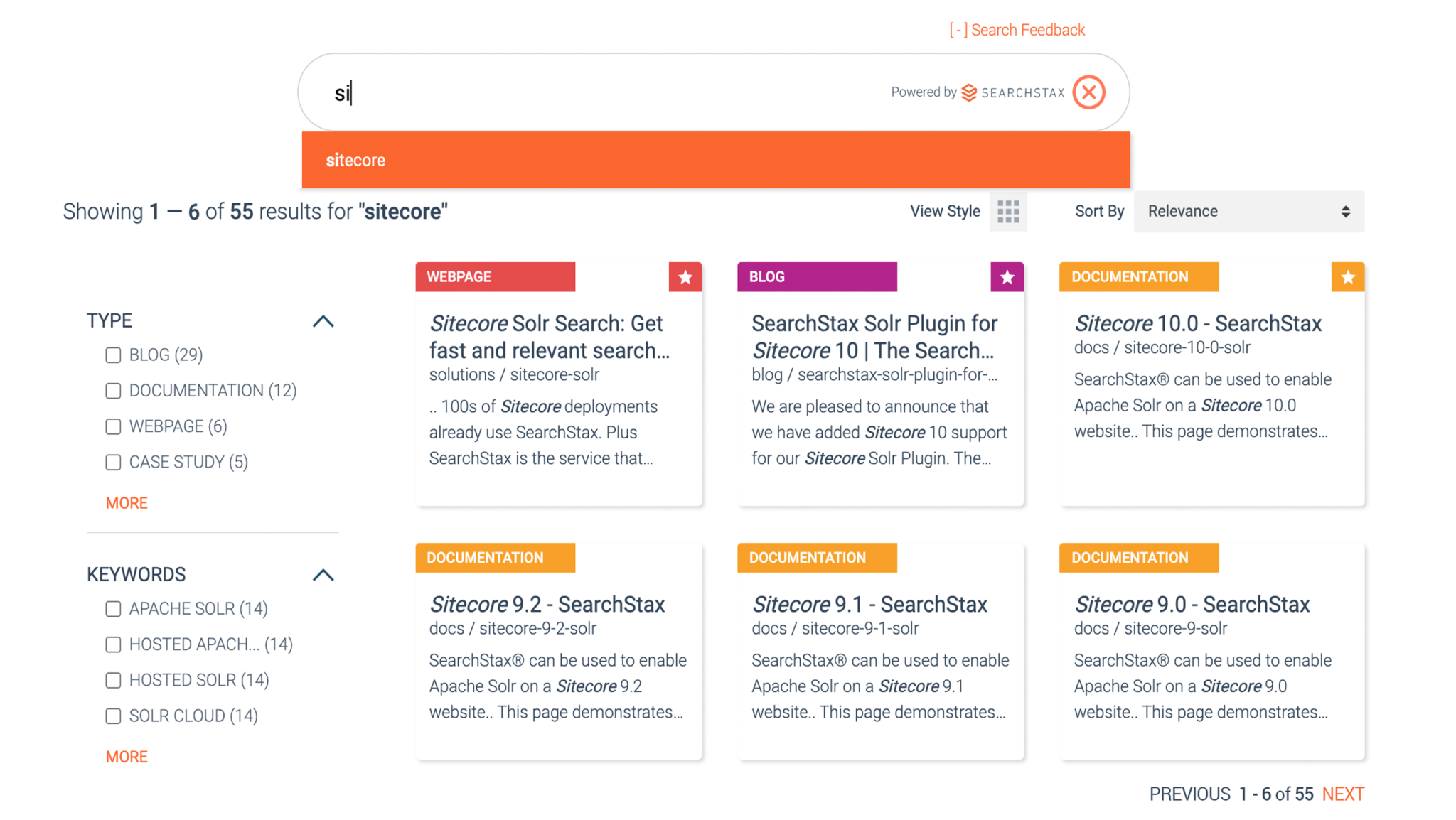Image resolution: width=1456 pixels, height=820 pixels.
Task: Show MORE keyword filter options
Action: (x=127, y=756)
